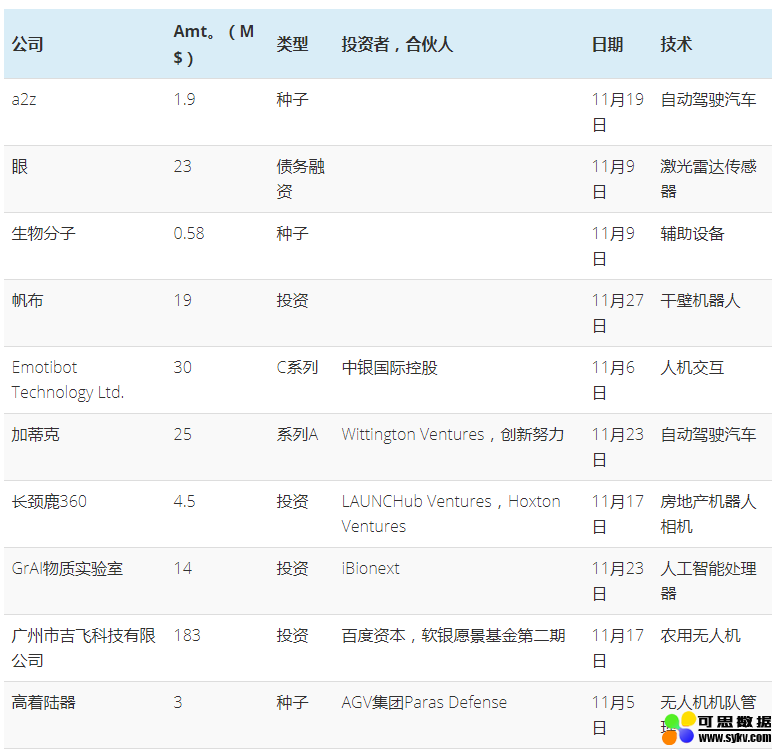Viewport: 776px width, 750px height.
Task: Select the company name a2z
Action: tap(24, 100)
